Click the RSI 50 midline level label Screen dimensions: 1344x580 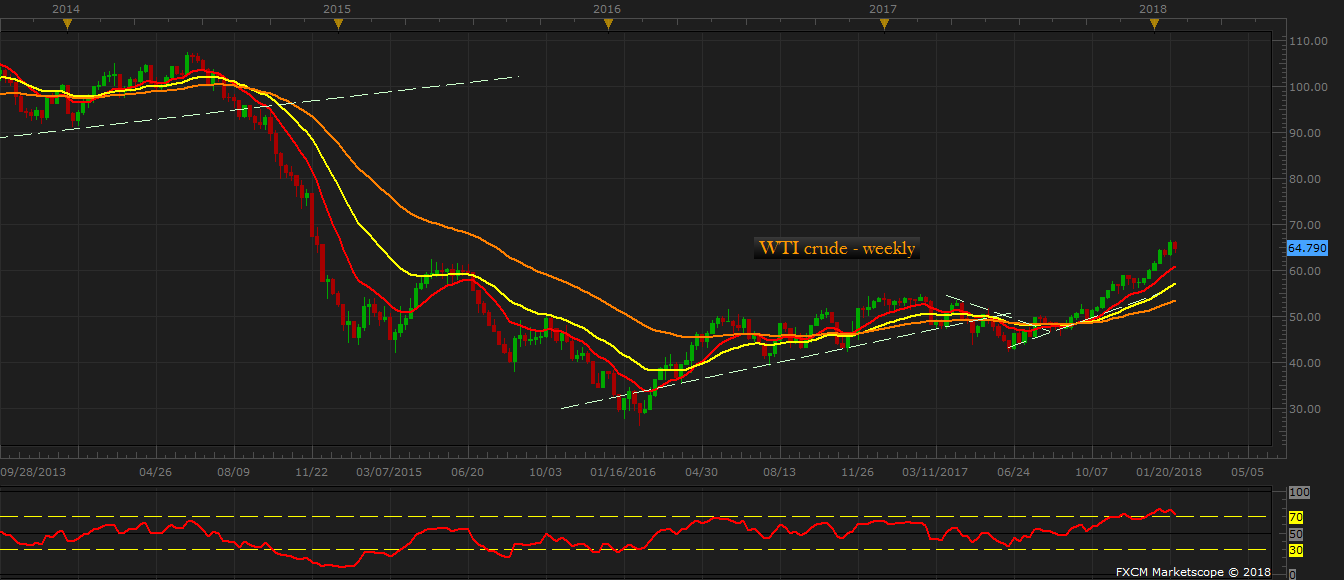pos(1295,534)
